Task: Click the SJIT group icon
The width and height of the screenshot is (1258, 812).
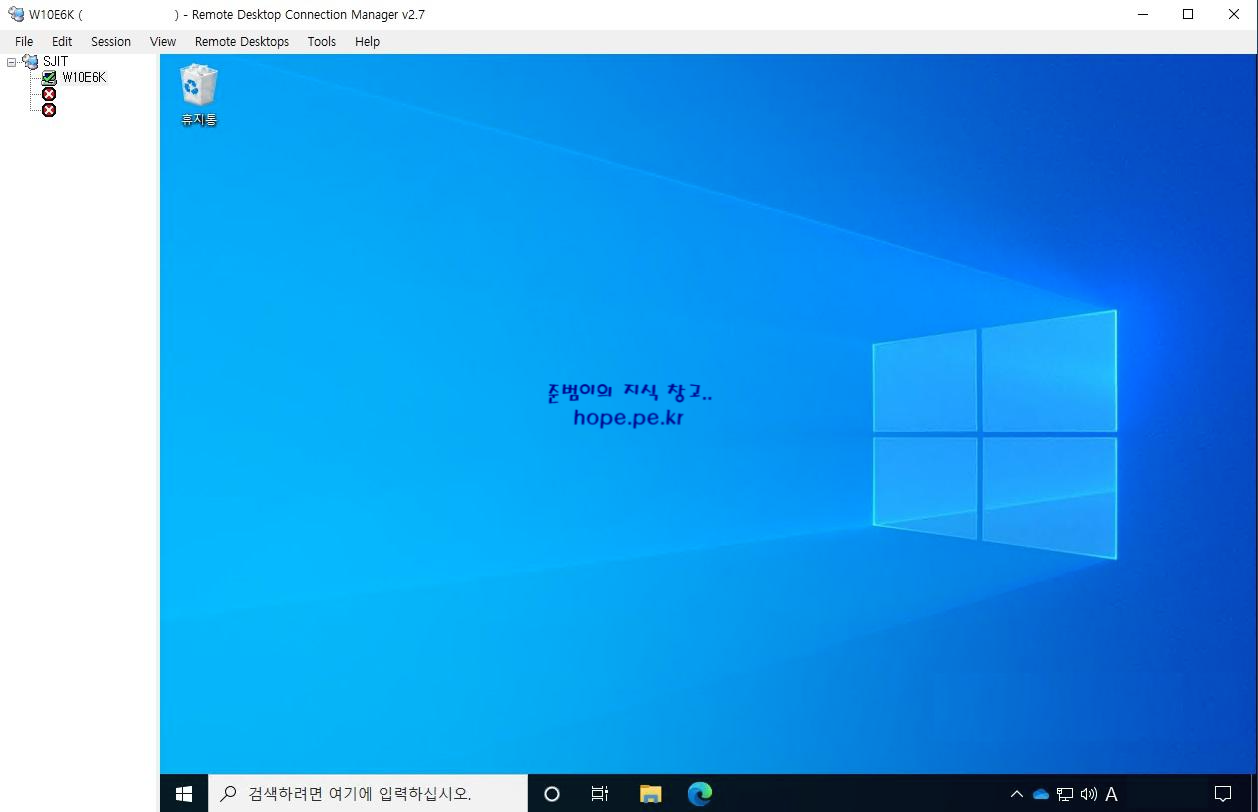Action: pos(30,62)
